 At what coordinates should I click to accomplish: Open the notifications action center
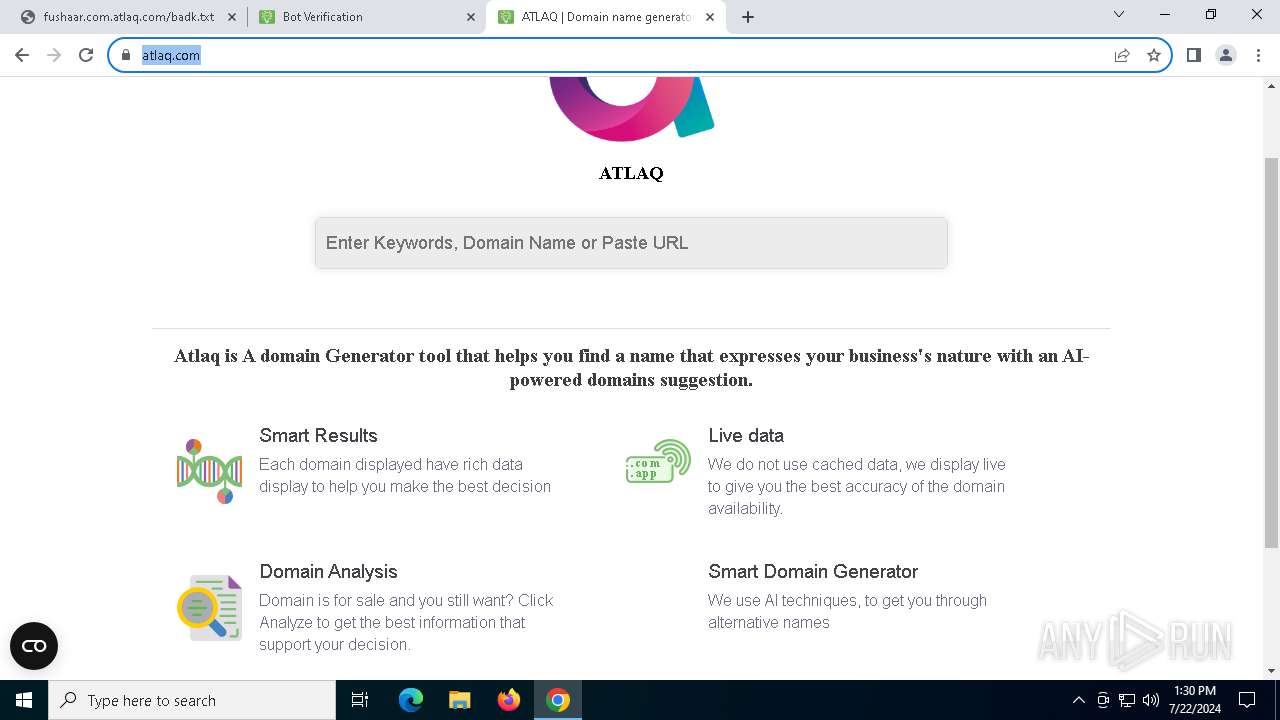pyautogui.click(x=1247, y=700)
